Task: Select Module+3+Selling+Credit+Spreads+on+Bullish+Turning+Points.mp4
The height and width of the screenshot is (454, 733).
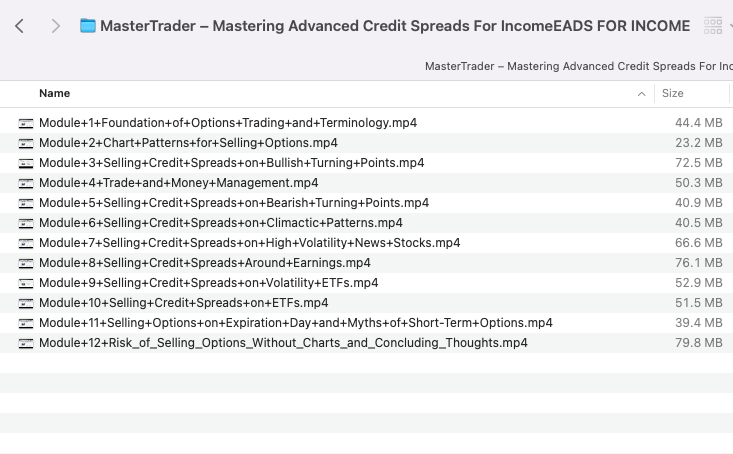Action: [232, 163]
